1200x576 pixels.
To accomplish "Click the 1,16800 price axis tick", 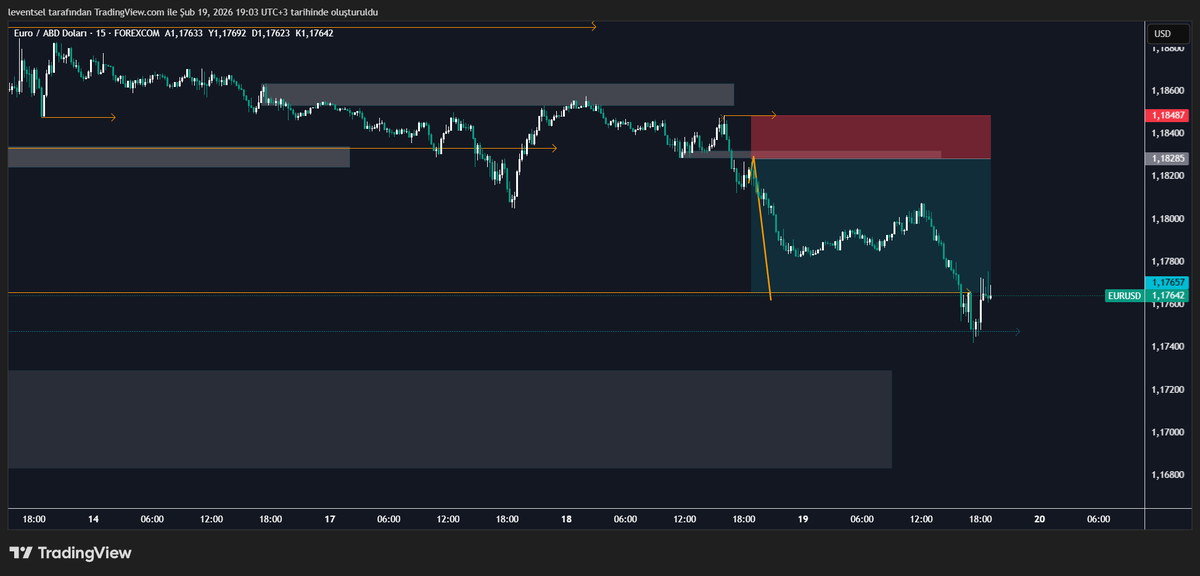I will [1167, 475].
